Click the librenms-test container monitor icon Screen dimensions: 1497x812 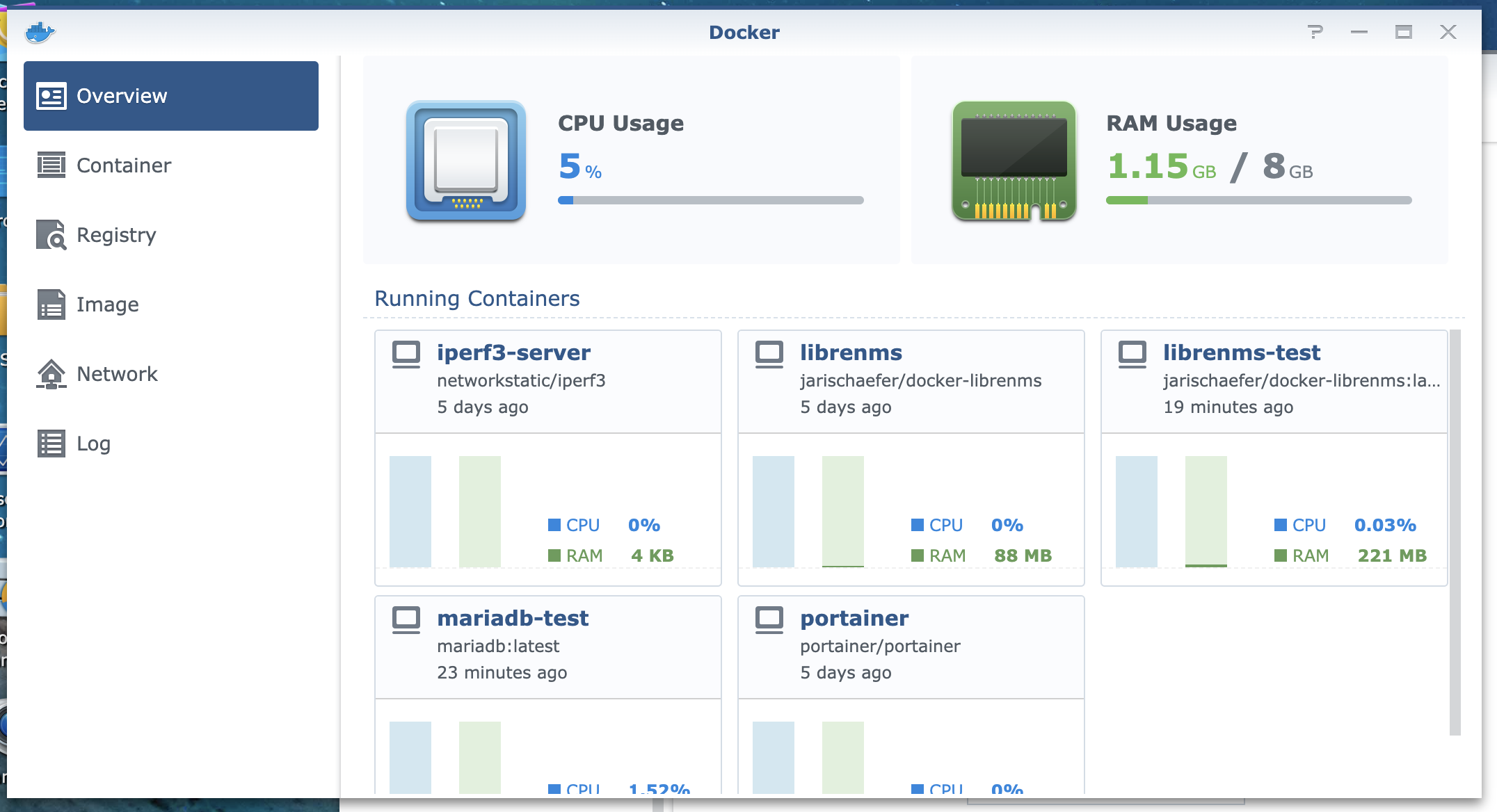pyautogui.click(x=1132, y=354)
